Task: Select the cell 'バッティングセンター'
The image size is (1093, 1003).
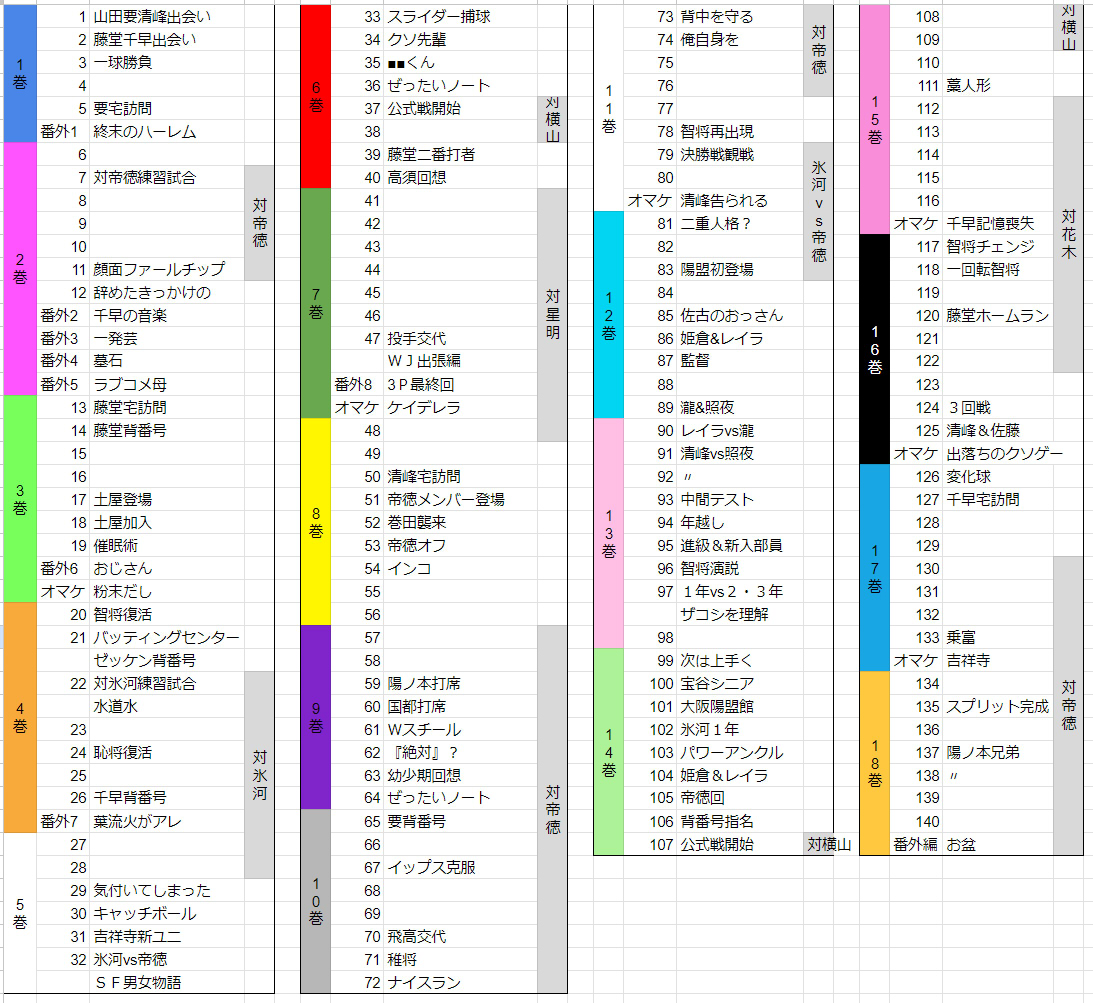Action: coord(167,638)
